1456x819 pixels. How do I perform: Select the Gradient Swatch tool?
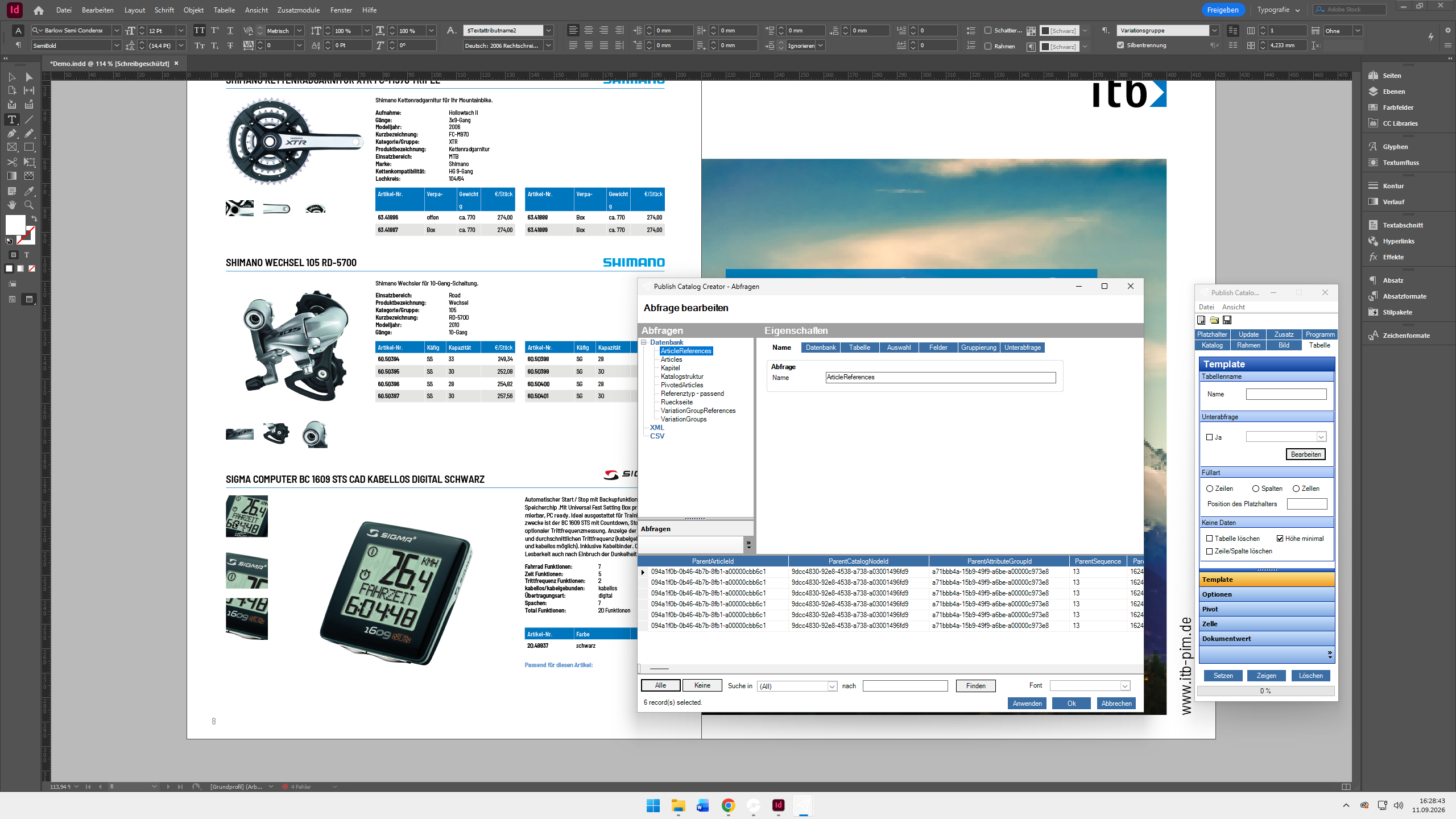pos(12,176)
